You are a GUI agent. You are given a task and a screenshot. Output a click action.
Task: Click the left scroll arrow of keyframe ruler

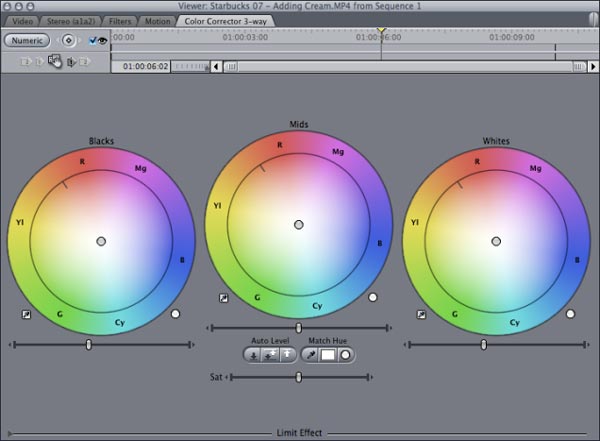[216, 67]
